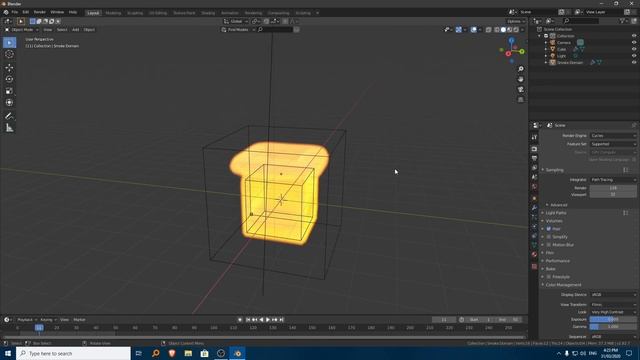Open the Feature Set dropdown

[x=613, y=144]
